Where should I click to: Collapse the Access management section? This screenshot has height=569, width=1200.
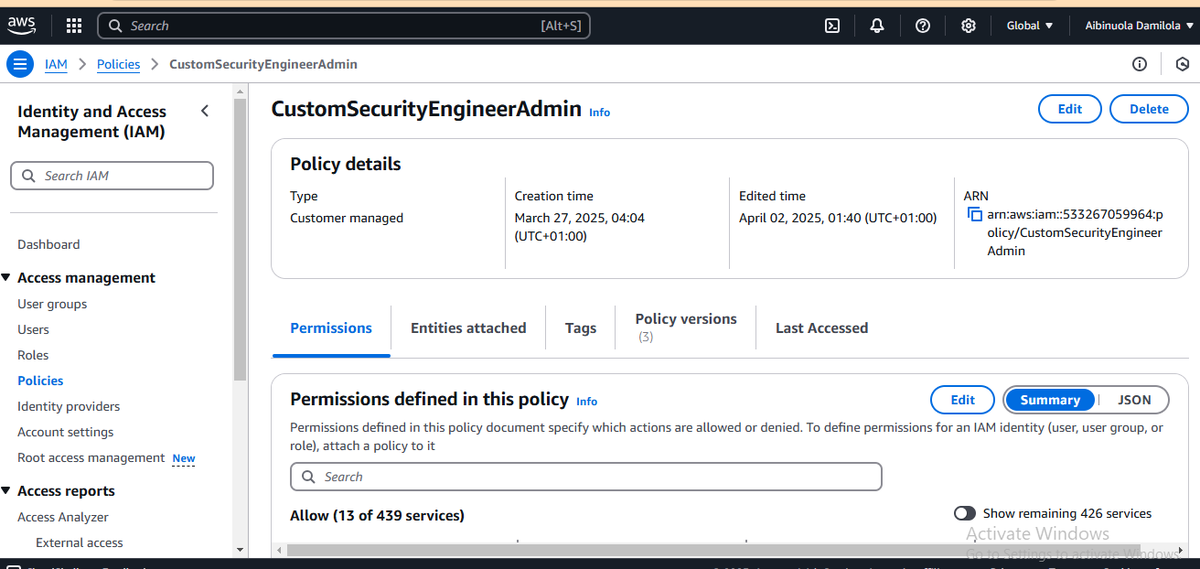point(7,278)
